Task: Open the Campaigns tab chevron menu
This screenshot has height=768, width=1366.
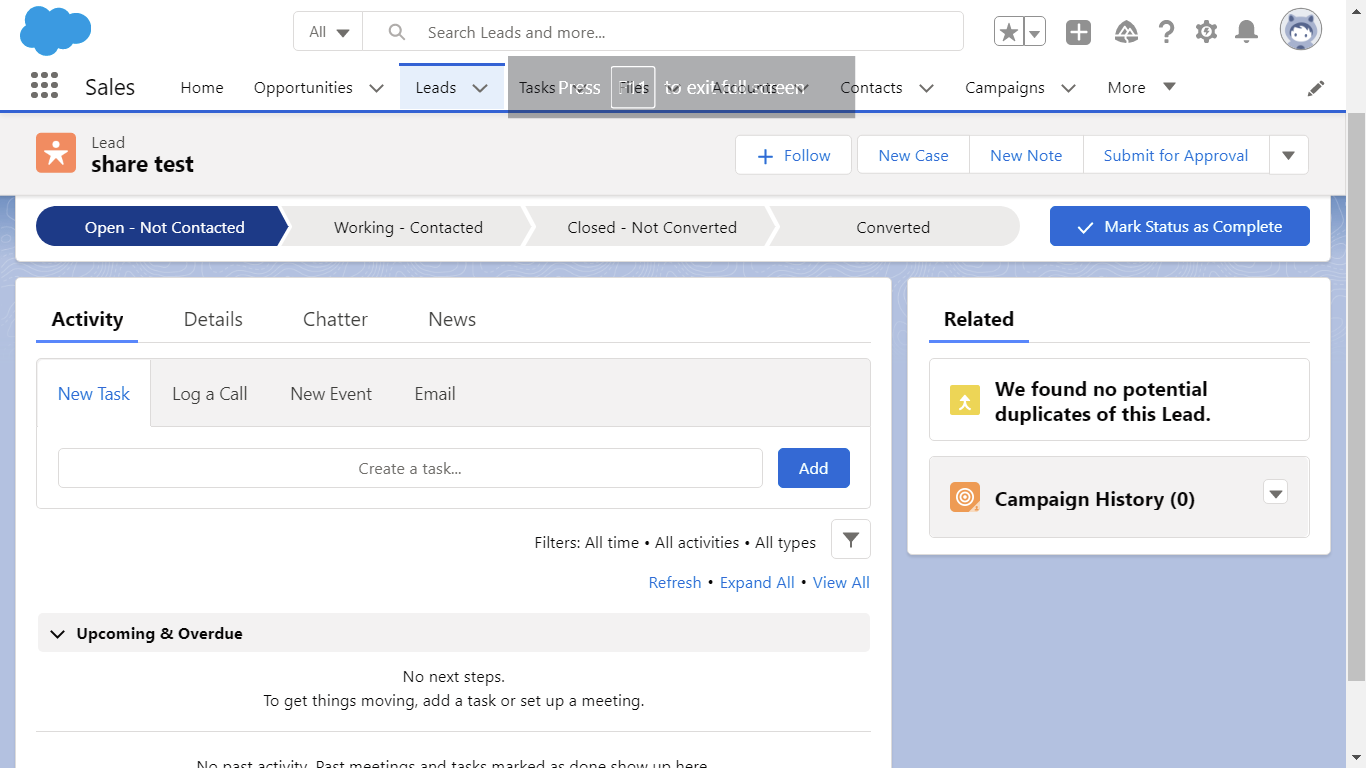Action: (x=1068, y=88)
